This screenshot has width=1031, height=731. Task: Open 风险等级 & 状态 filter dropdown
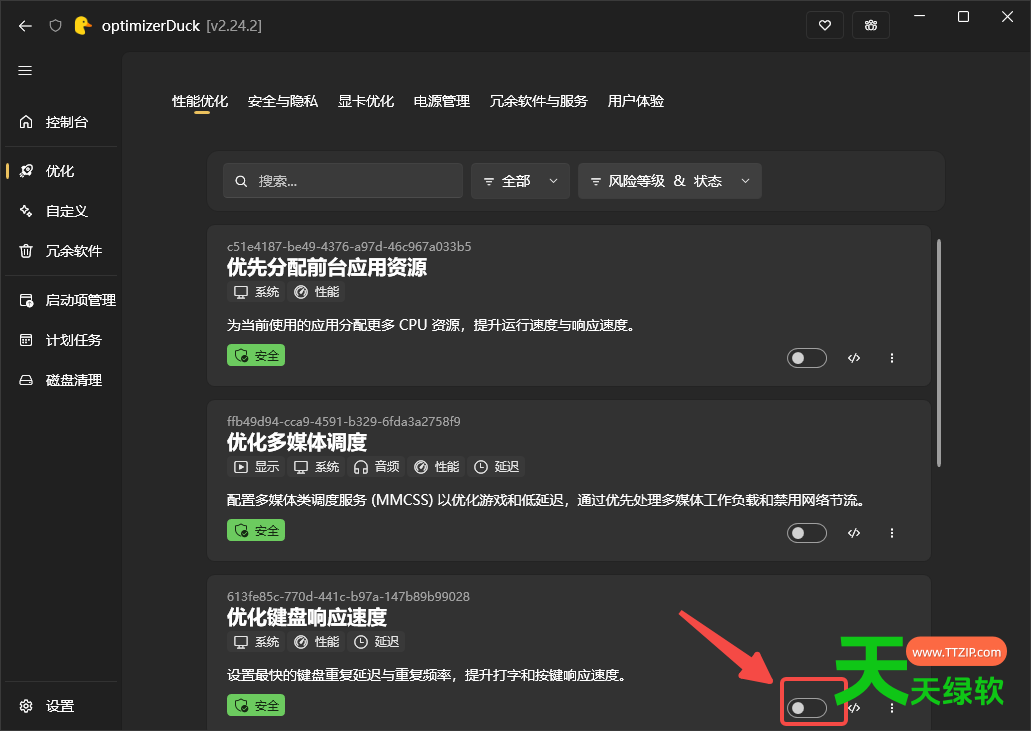coord(669,181)
